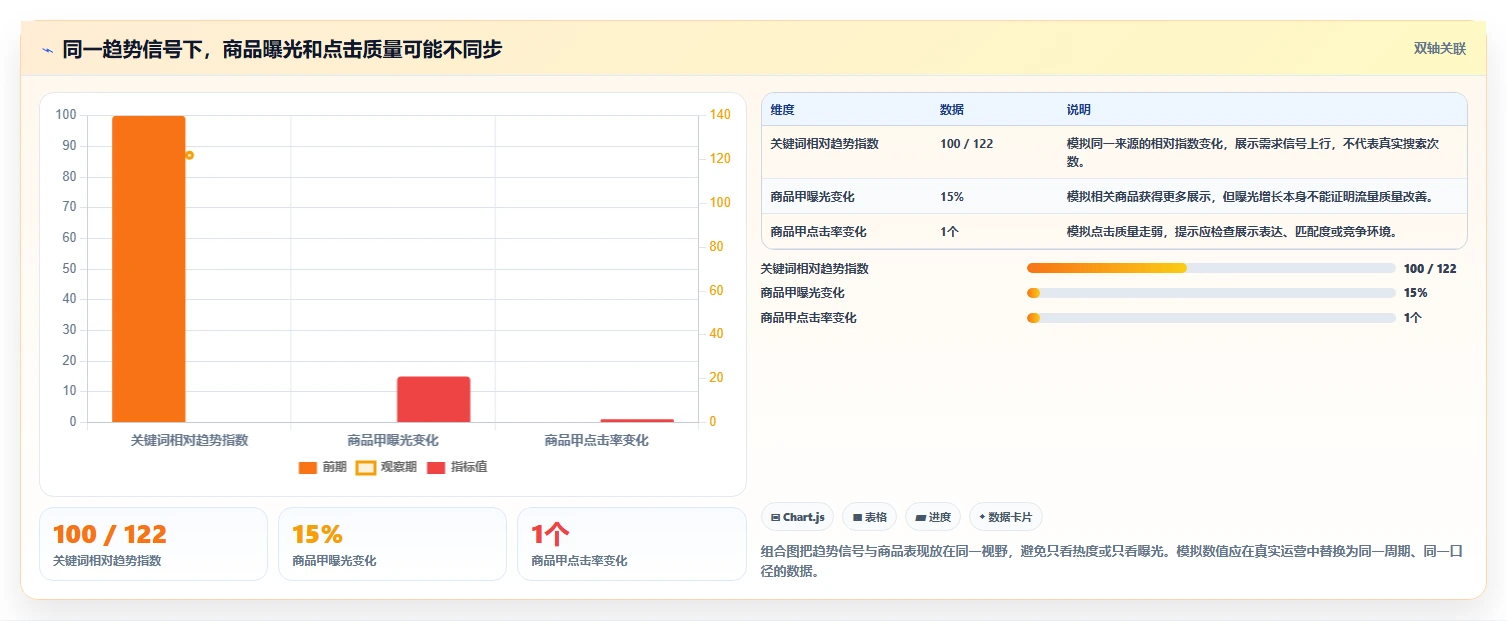The width and height of the screenshot is (1507, 621).
Task: Click the table data value 100 / 122
Action: tap(966, 144)
